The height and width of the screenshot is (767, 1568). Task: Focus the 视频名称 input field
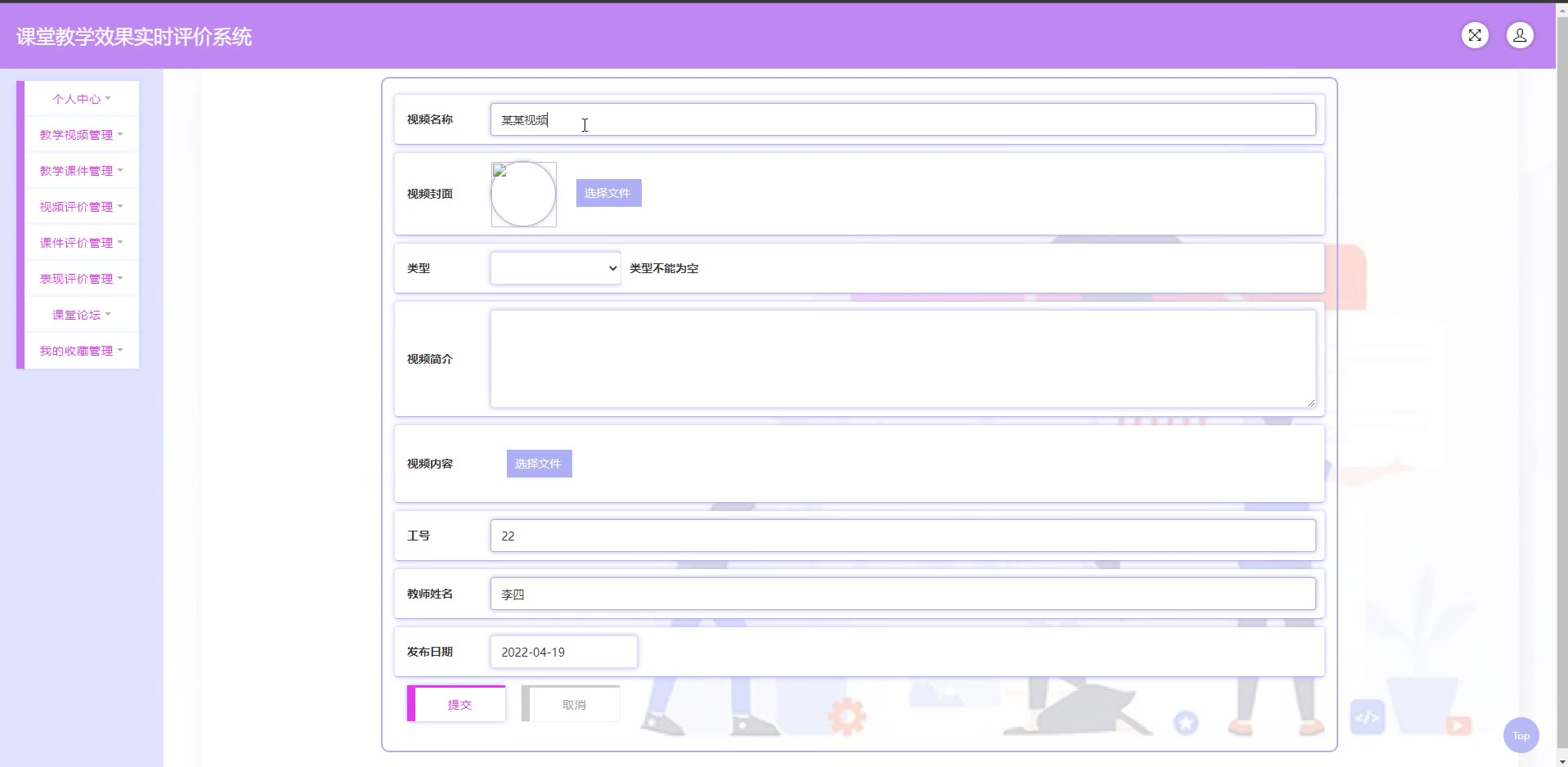(903, 119)
